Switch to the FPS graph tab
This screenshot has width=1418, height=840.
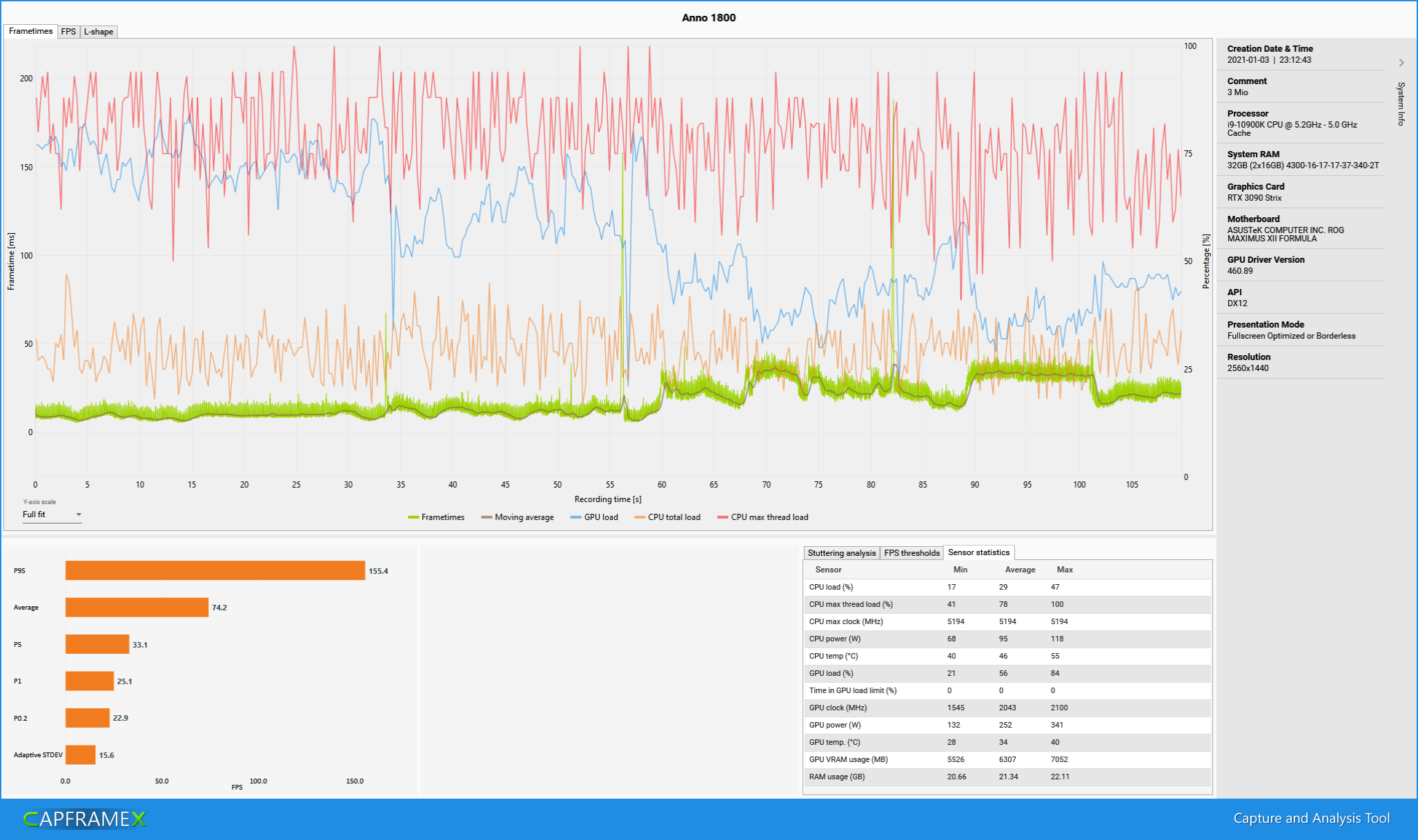coord(68,32)
